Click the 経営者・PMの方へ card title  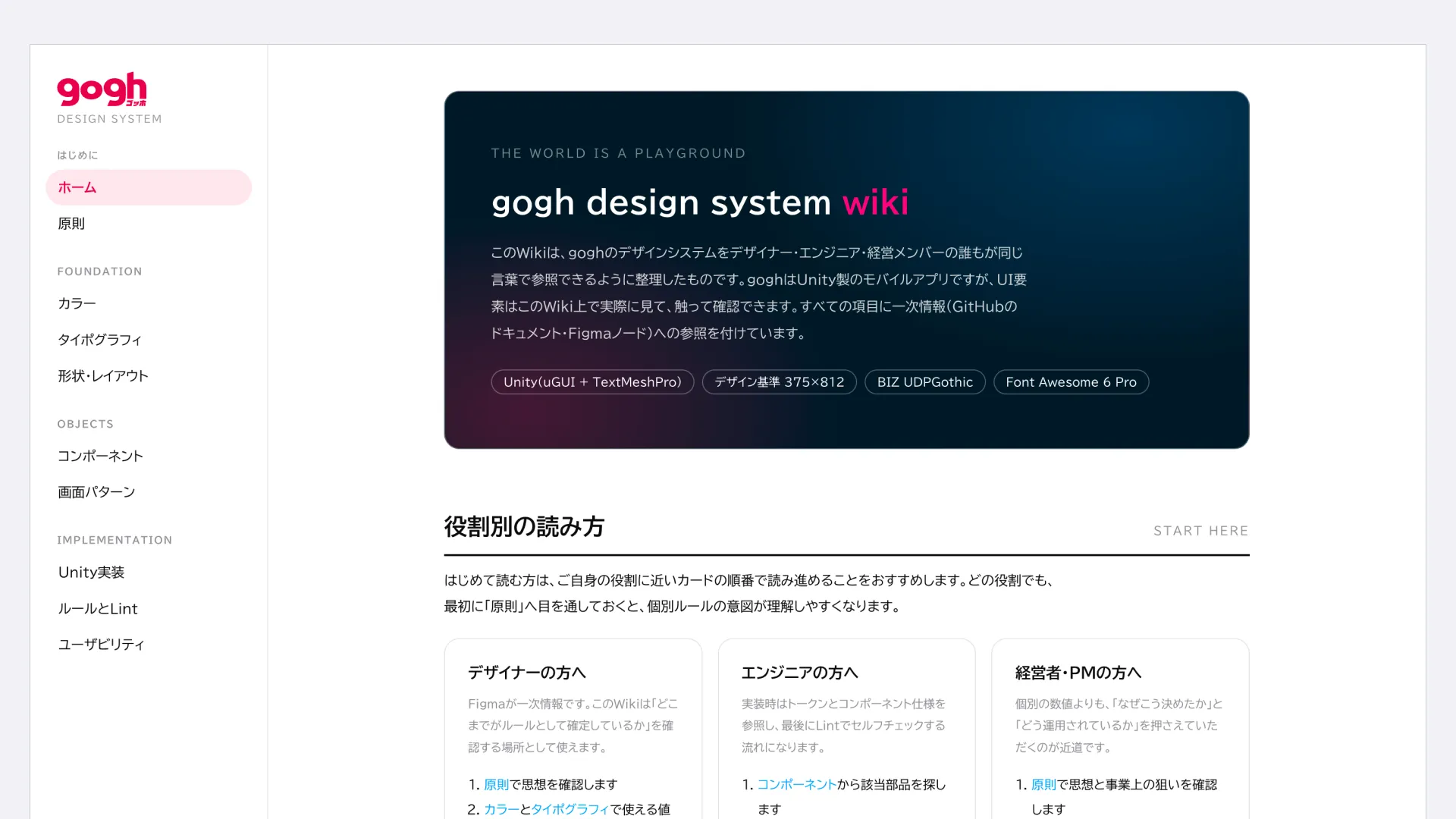coord(1078,673)
